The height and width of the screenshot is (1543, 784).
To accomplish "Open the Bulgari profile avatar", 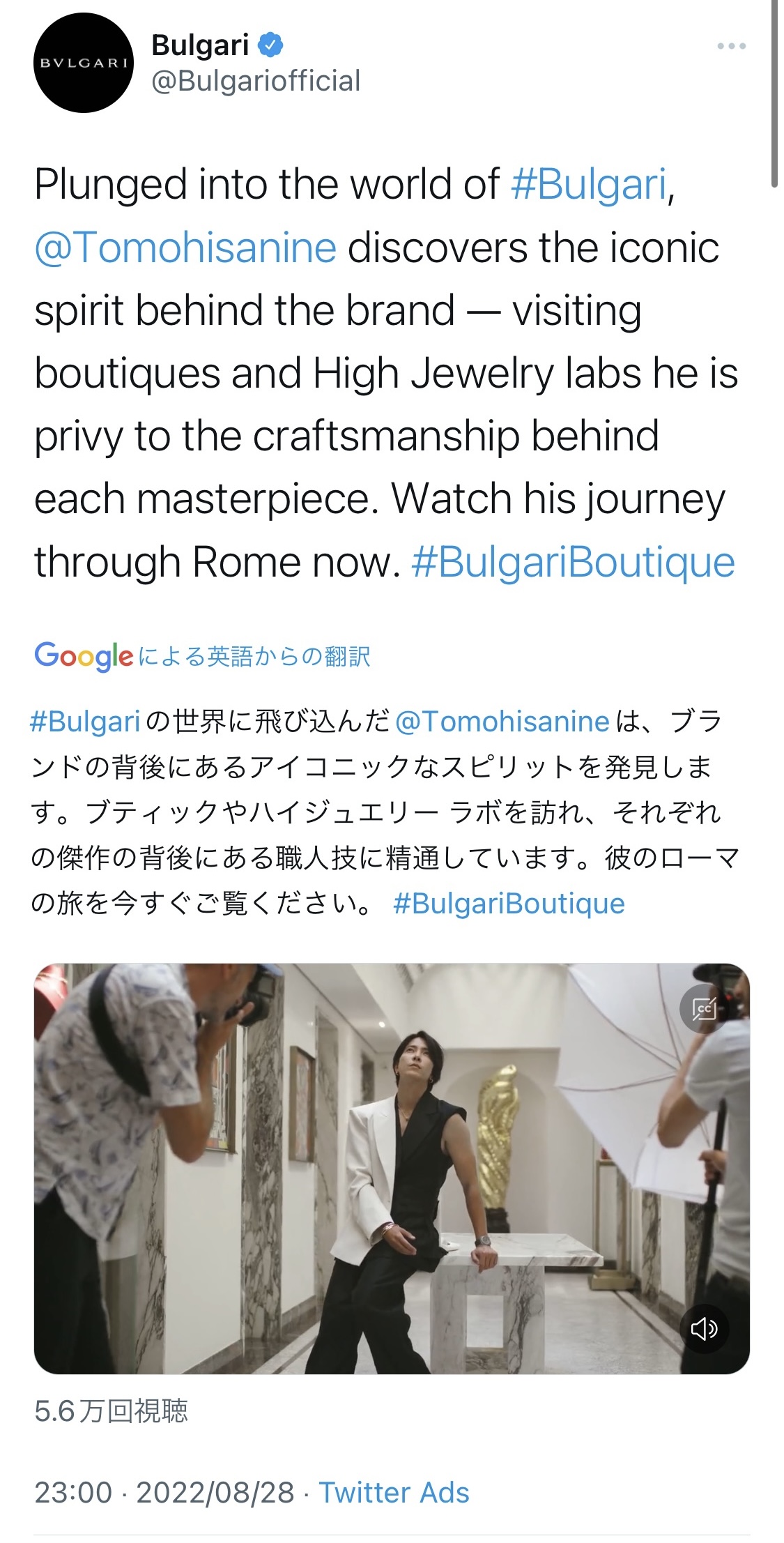I will click(x=84, y=63).
